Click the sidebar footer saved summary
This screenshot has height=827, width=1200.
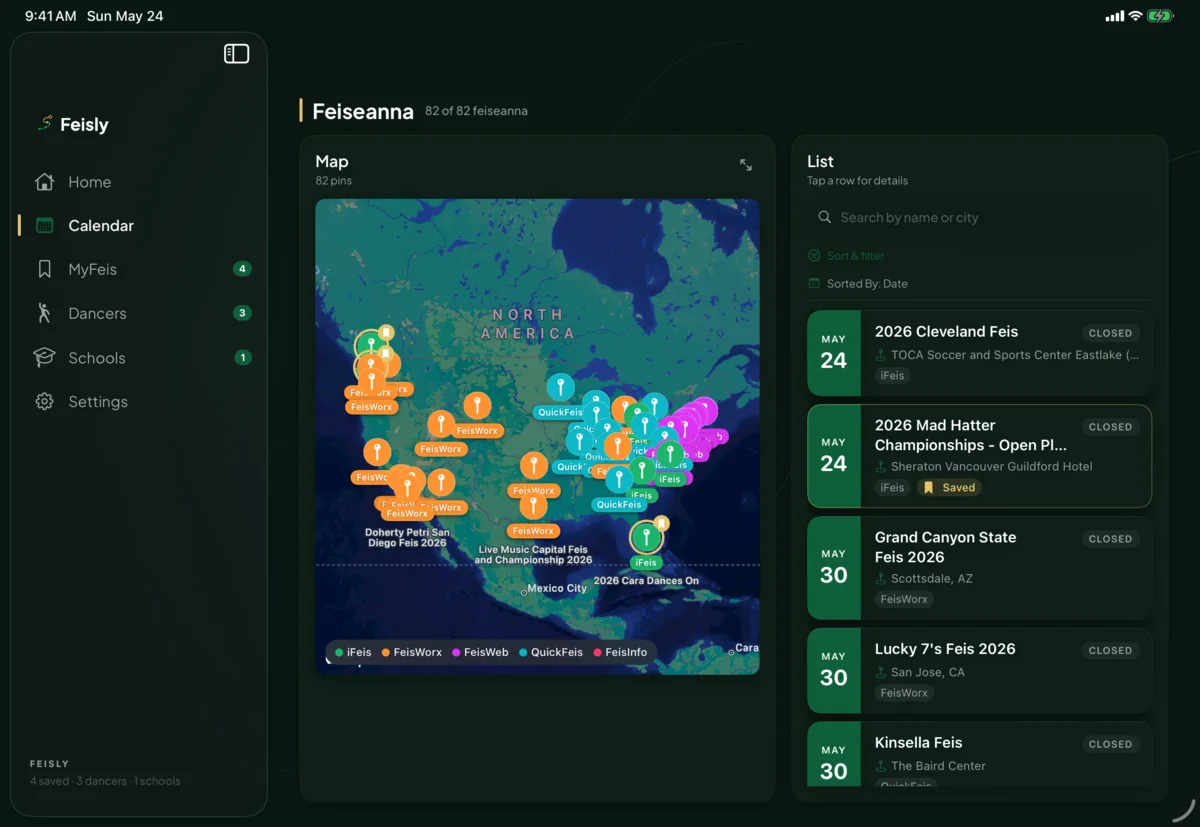(105, 781)
